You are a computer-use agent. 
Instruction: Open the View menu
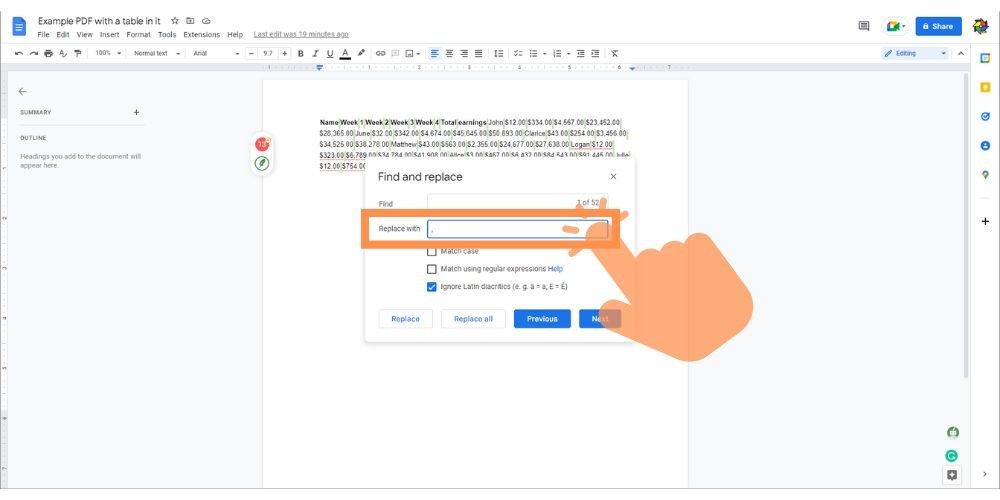85,34
